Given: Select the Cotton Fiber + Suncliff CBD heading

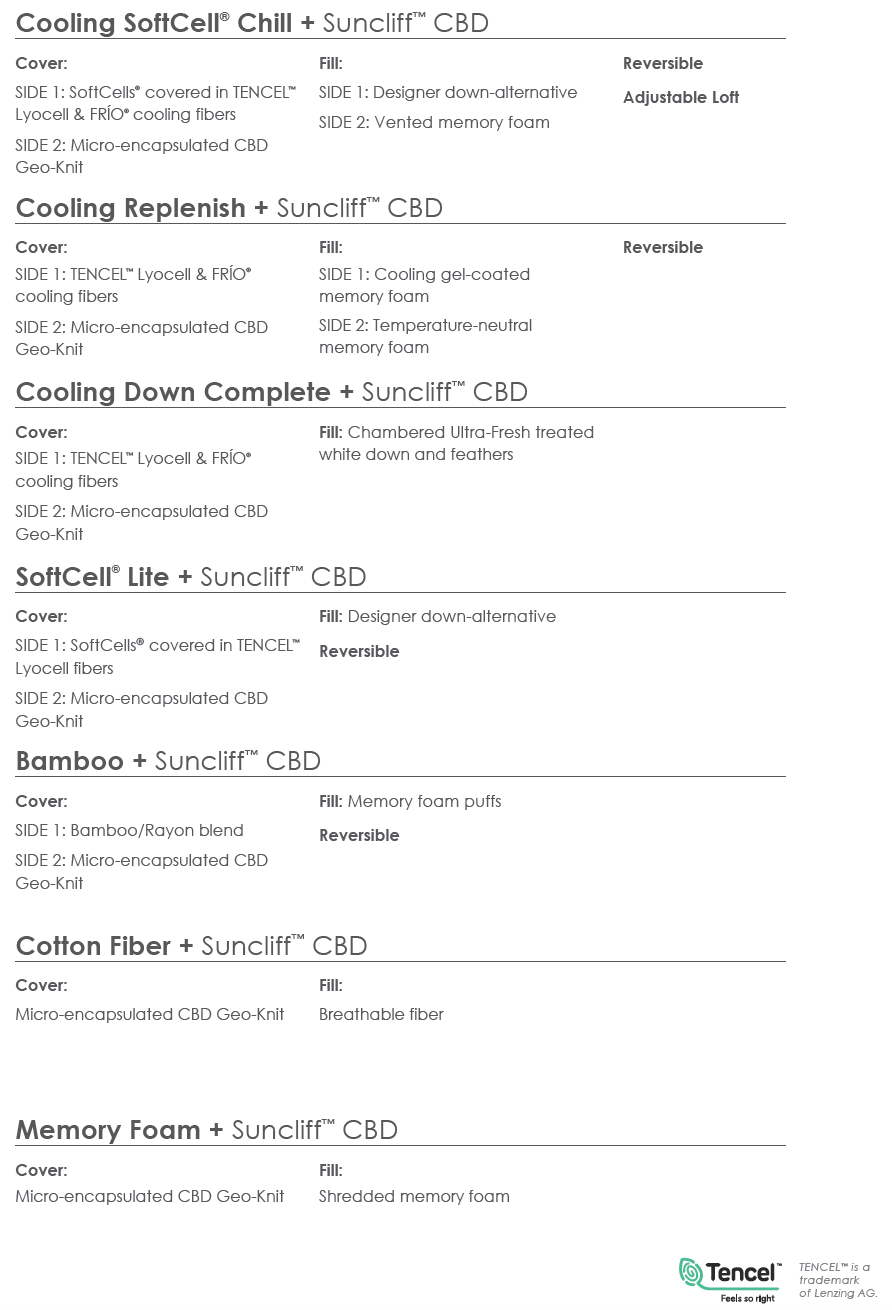Looking at the screenshot, I should [191, 946].
